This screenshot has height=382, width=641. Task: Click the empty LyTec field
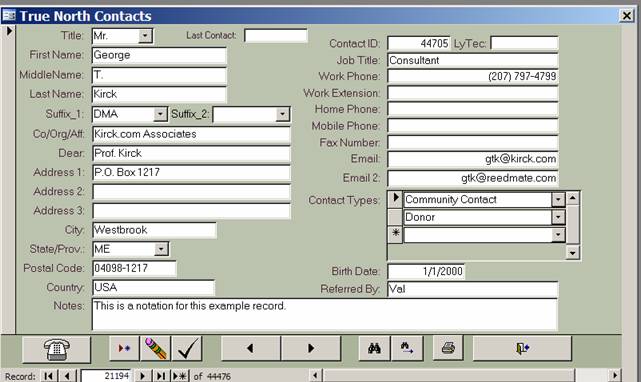click(x=524, y=43)
